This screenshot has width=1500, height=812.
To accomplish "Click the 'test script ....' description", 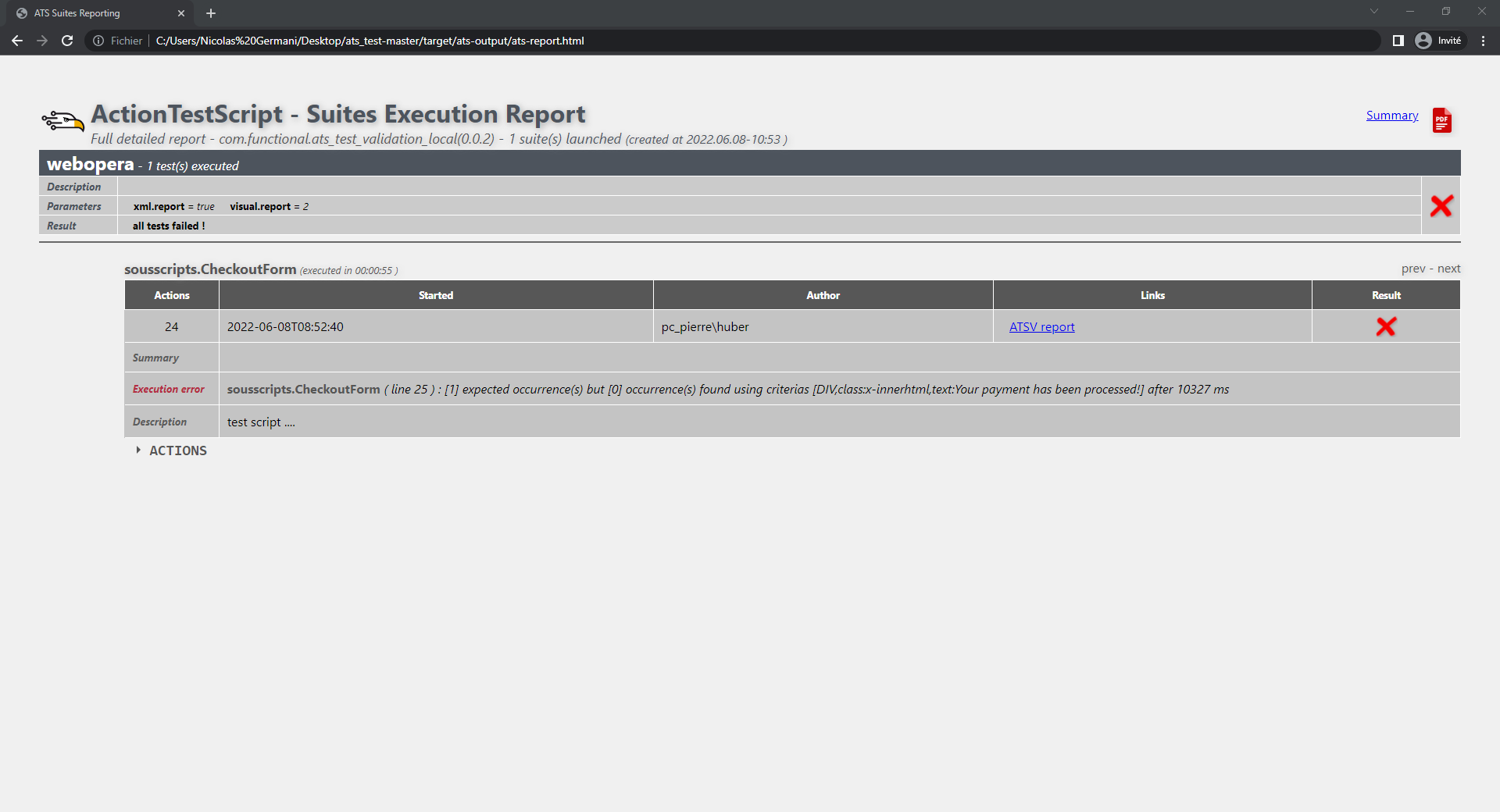I will click(x=261, y=422).
